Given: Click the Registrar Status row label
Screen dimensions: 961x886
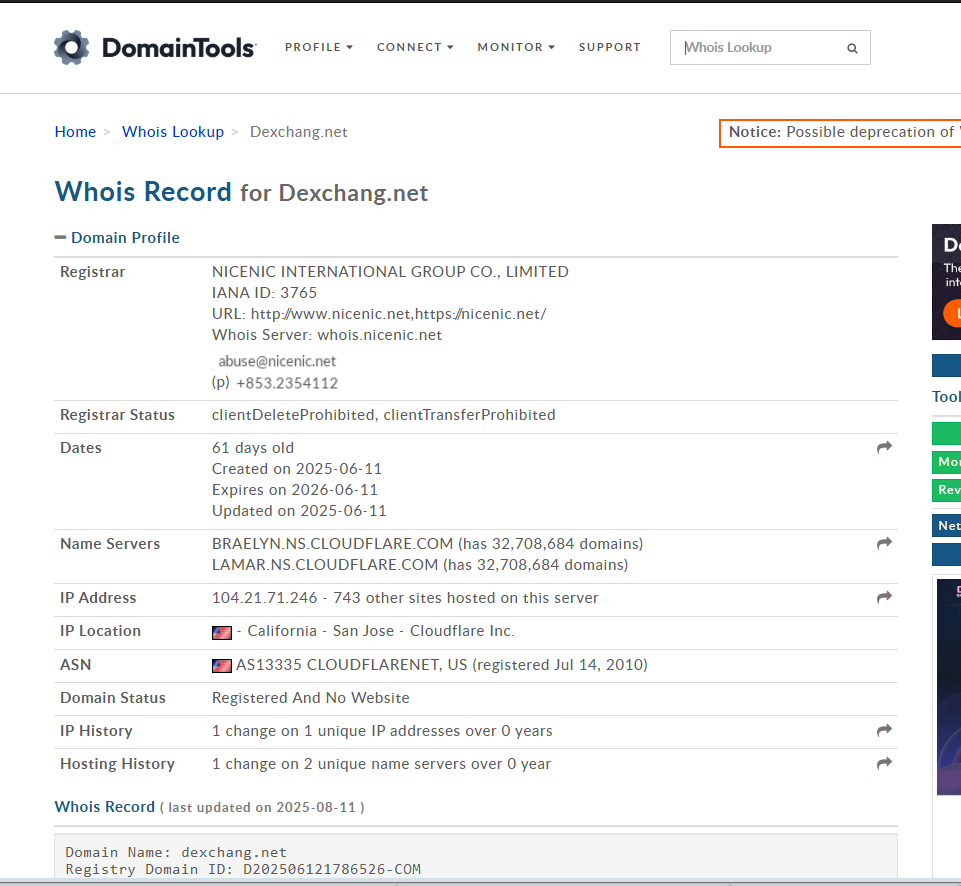Looking at the screenshot, I should (x=117, y=415).
